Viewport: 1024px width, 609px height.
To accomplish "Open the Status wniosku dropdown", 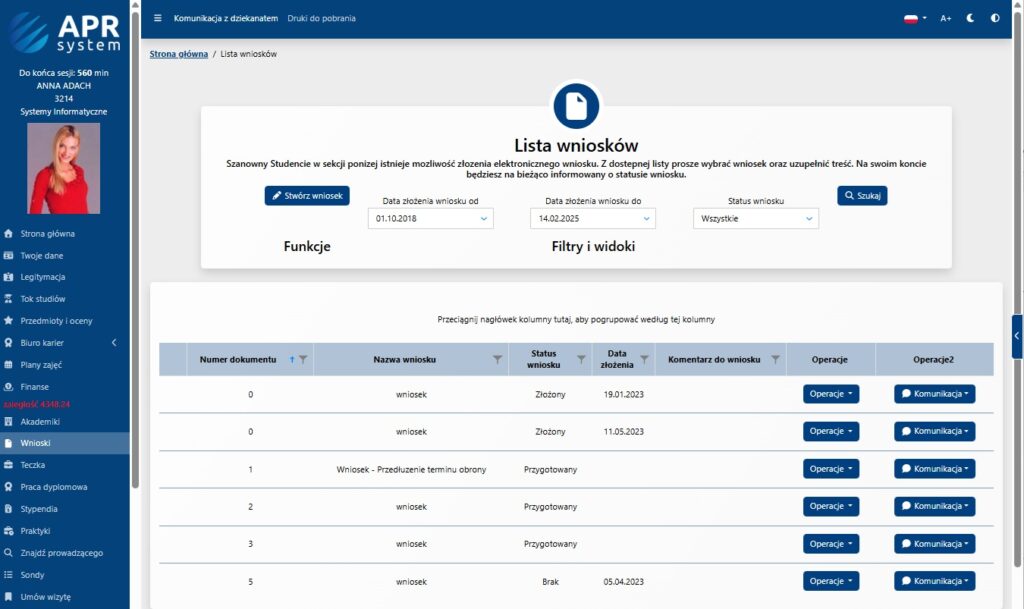I will 755,218.
